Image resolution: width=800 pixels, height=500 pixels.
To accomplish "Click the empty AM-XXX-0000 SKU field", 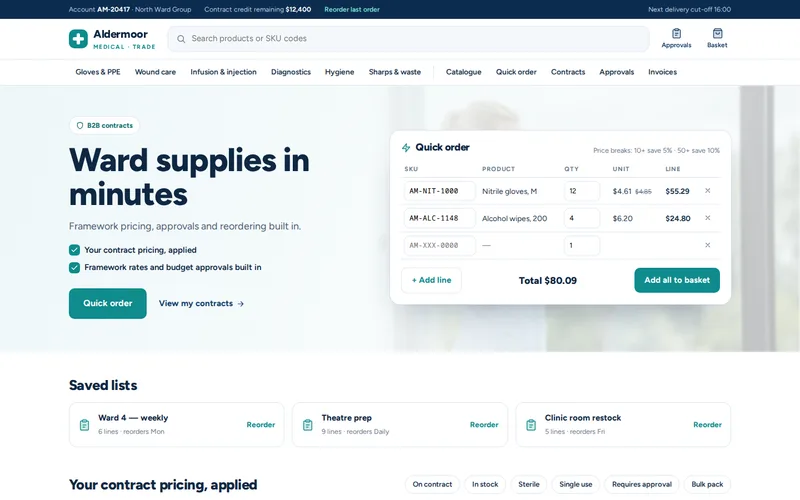I will tap(439, 245).
